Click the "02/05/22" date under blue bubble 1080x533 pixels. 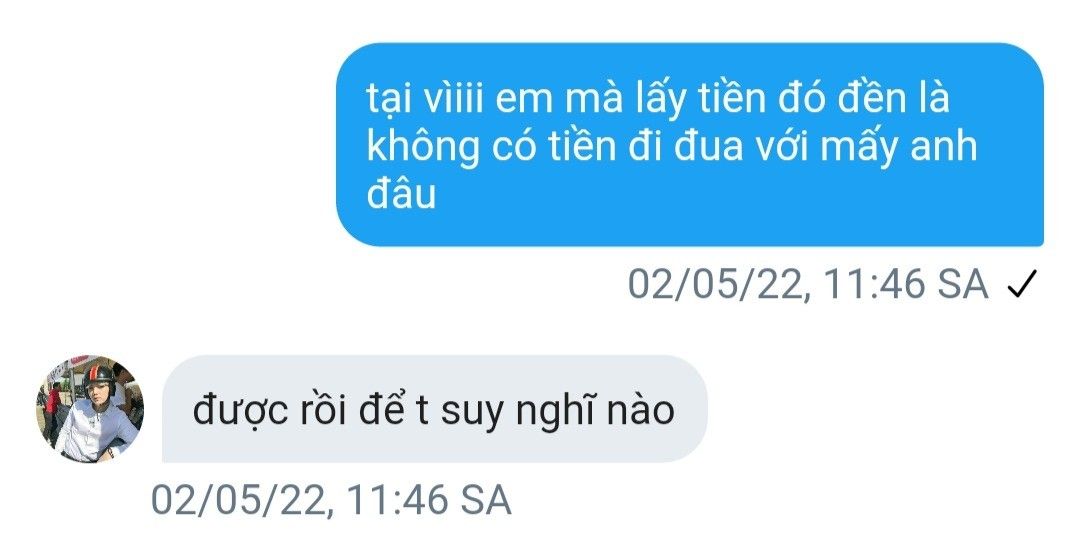click(718, 284)
